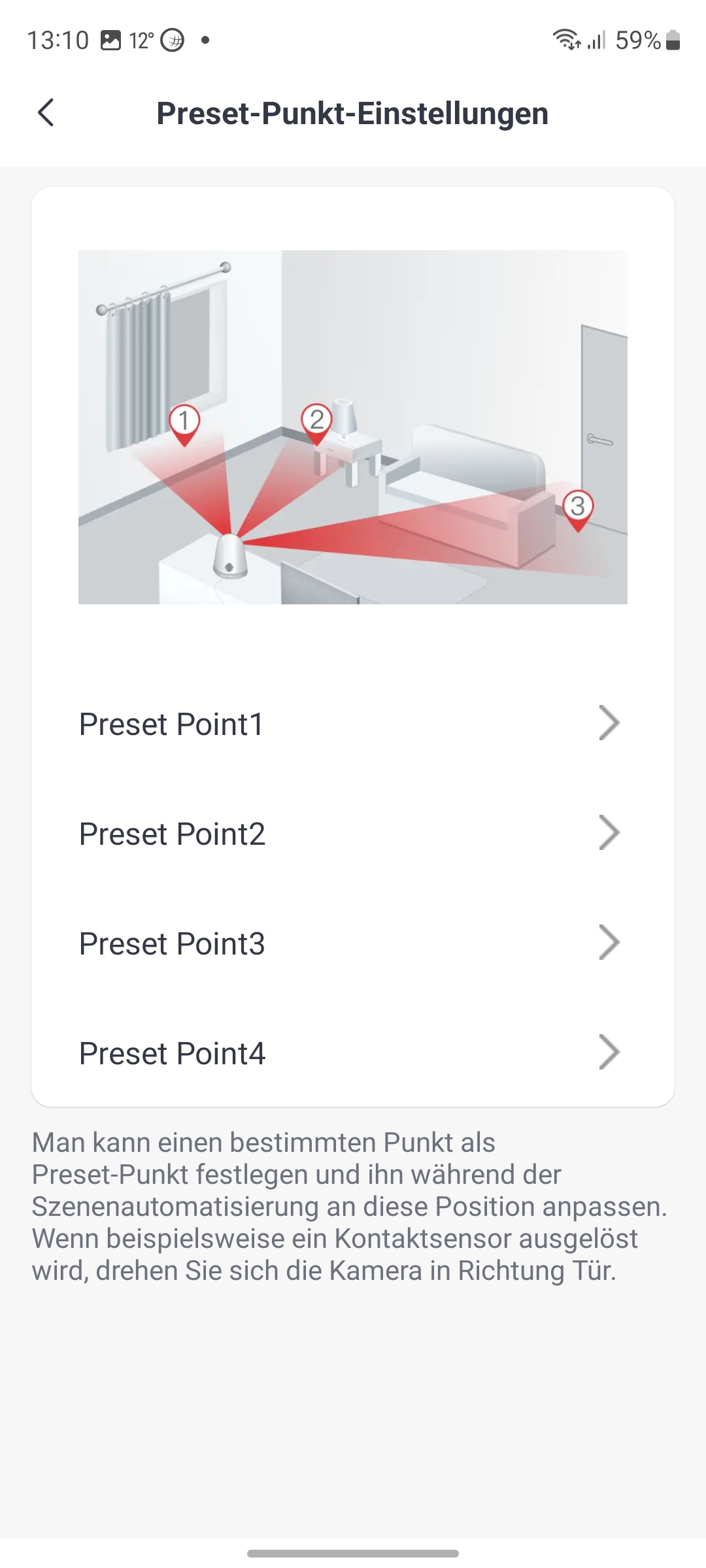This screenshot has height=1568, width=706.
Task: Tap the back arrow icon
Action: point(46,113)
